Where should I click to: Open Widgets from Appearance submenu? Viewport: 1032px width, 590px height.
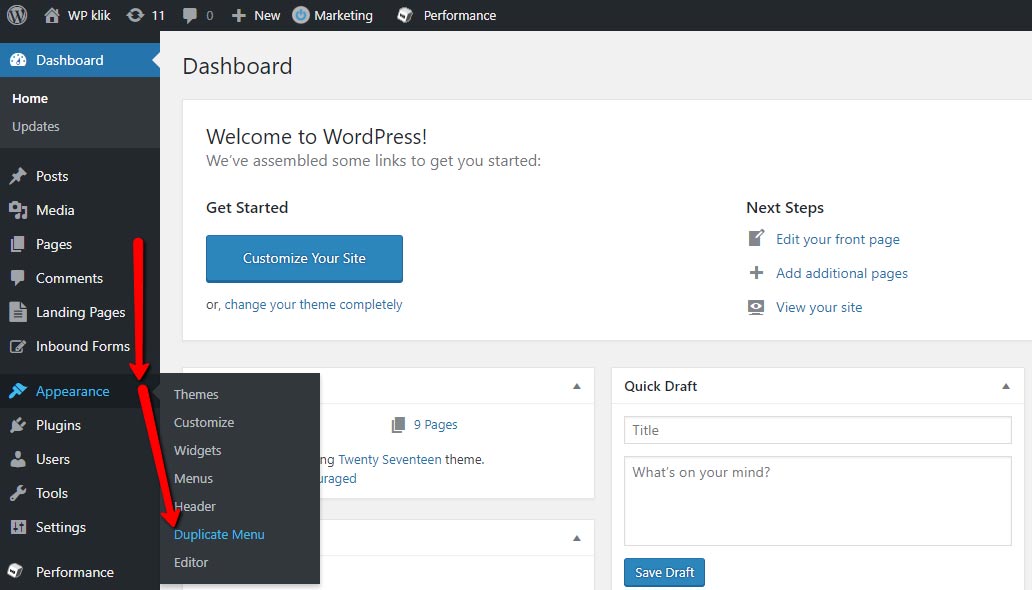coord(197,450)
